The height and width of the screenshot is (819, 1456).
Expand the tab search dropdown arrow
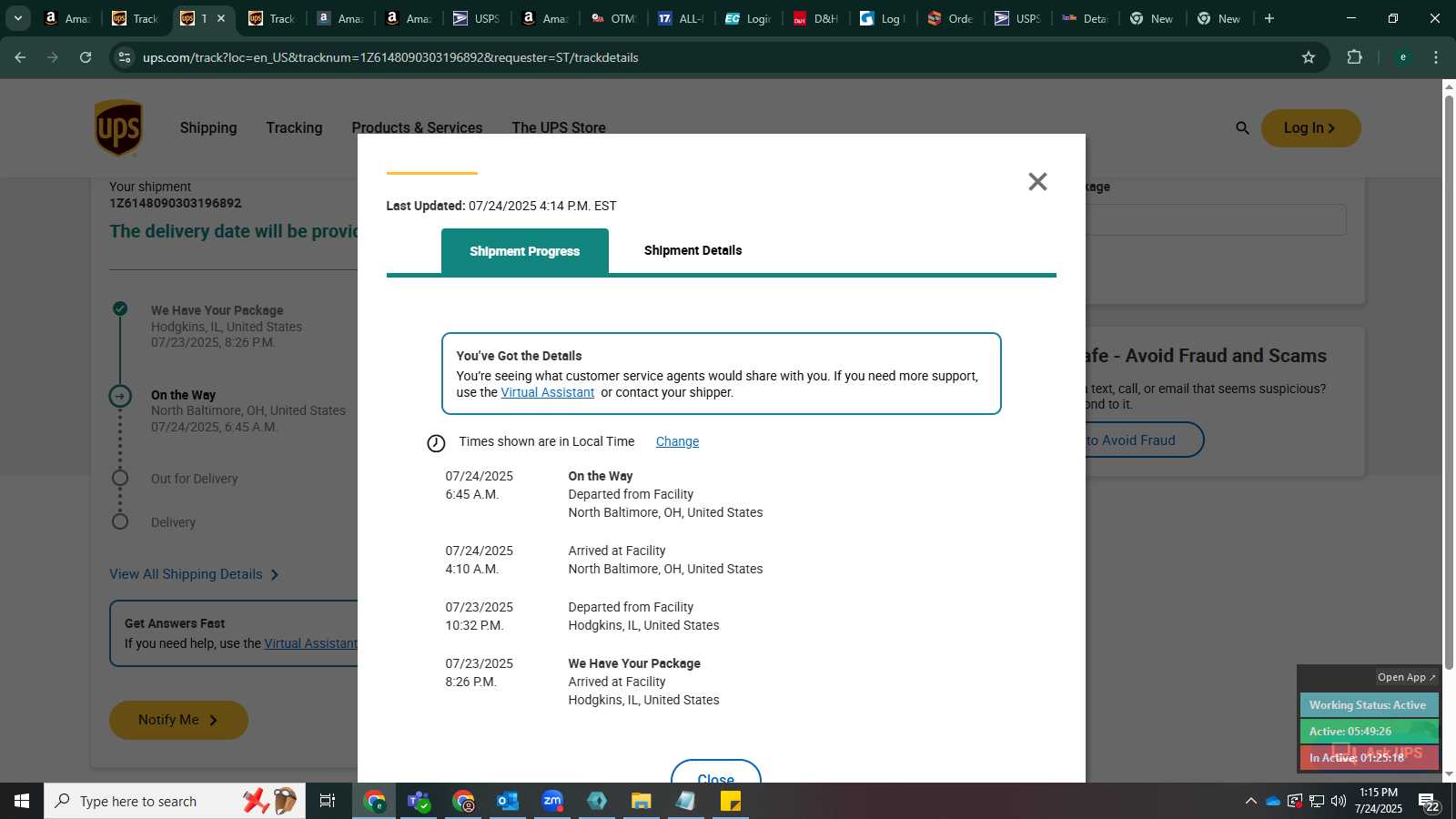tap(17, 18)
